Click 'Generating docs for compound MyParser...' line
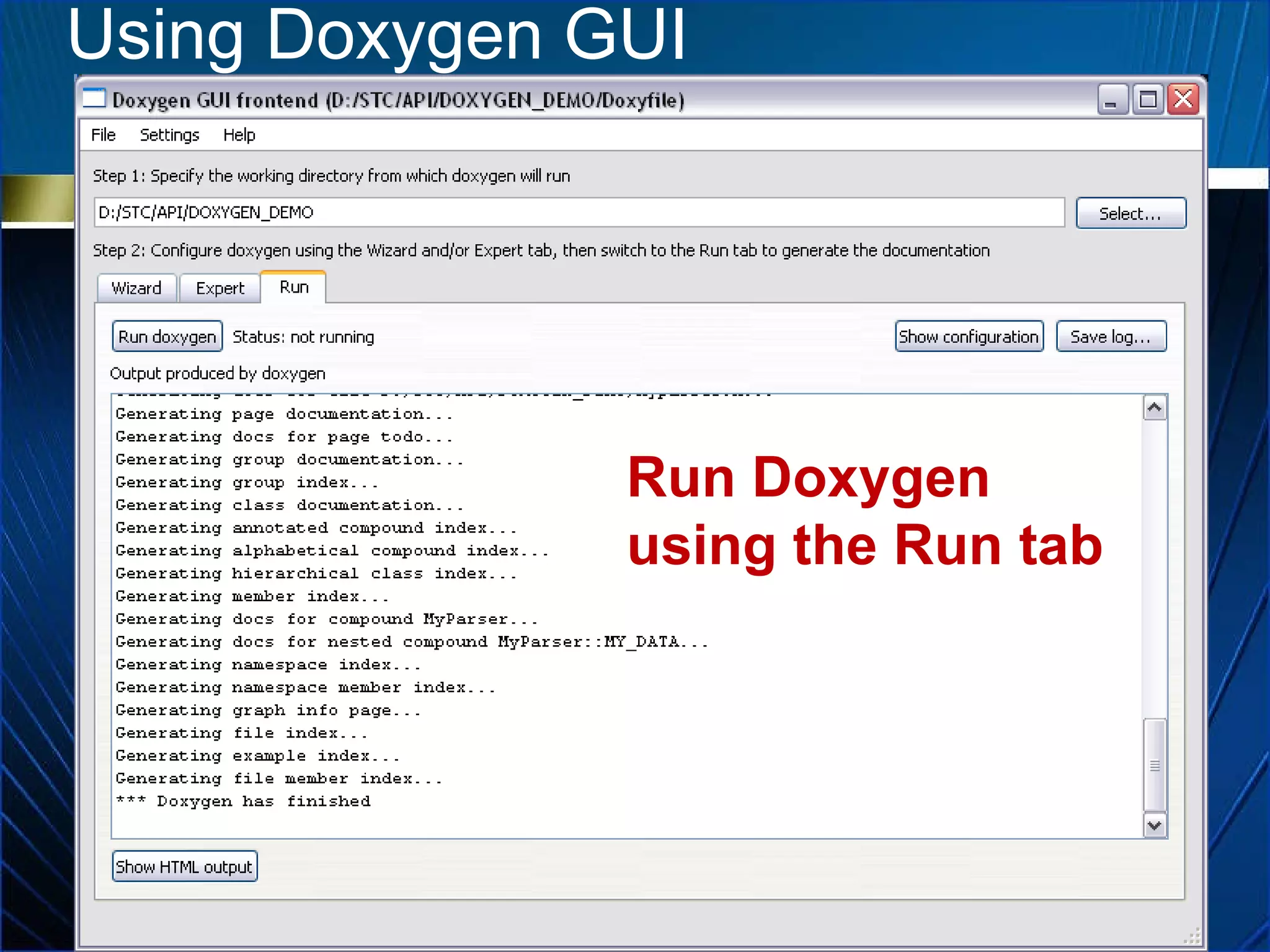 coord(327,619)
